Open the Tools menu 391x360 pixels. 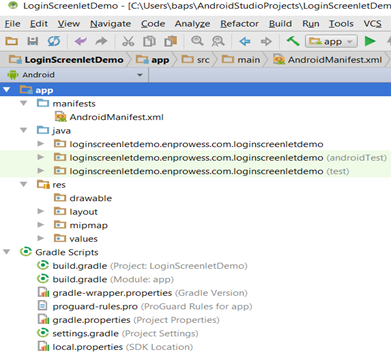(x=341, y=24)
